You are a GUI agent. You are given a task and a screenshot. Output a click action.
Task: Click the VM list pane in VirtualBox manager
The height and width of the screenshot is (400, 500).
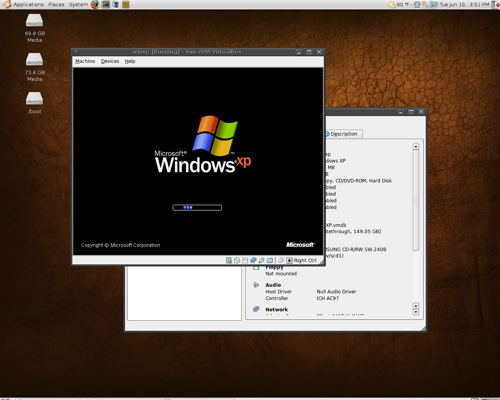click(184, 293)
